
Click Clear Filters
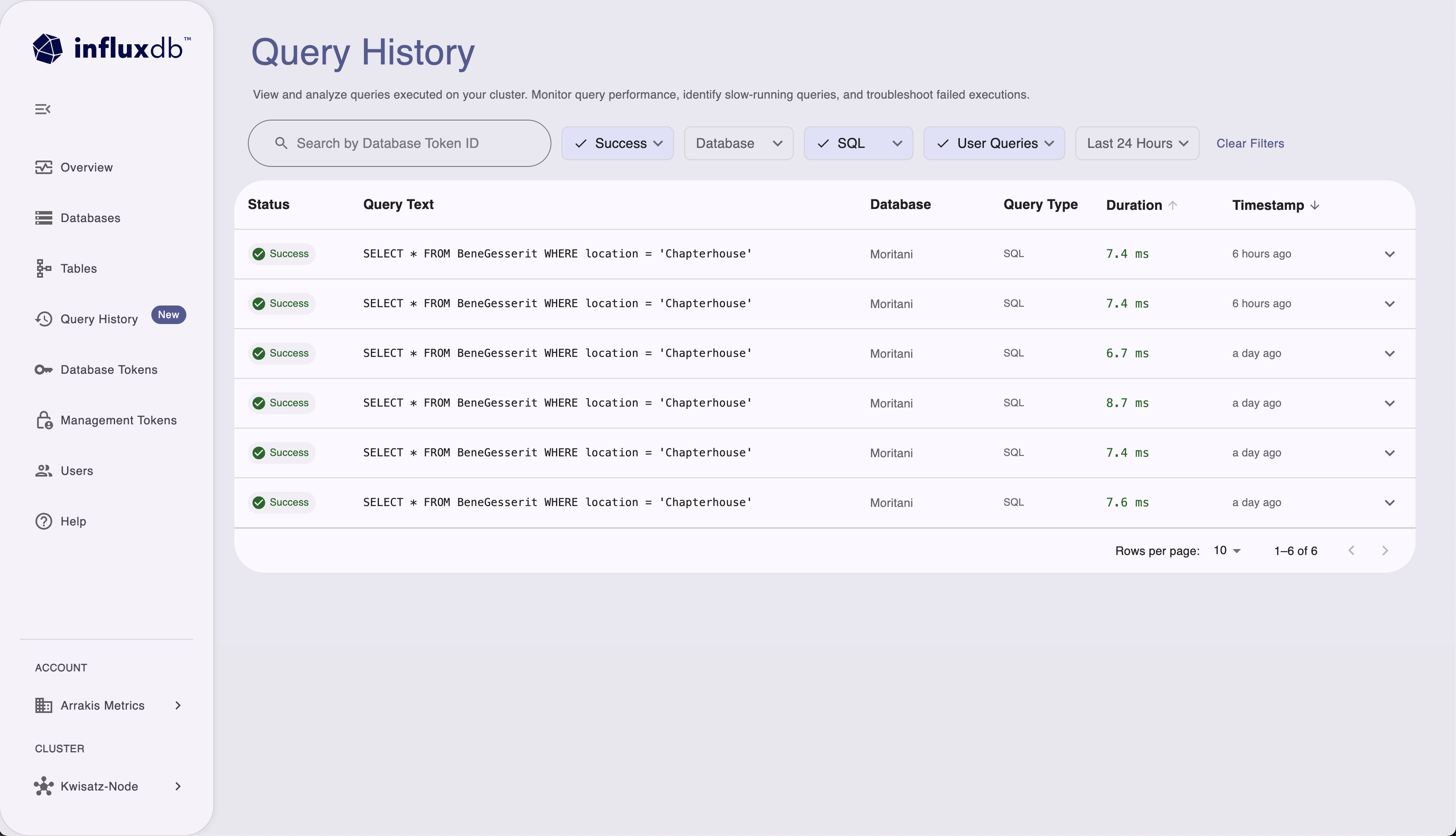click(1250, 143)
